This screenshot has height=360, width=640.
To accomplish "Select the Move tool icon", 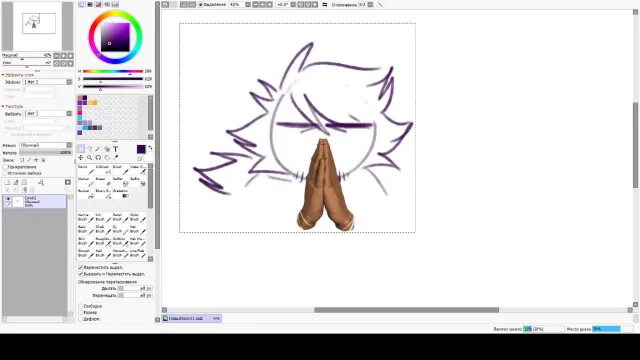I will [81, 158].
